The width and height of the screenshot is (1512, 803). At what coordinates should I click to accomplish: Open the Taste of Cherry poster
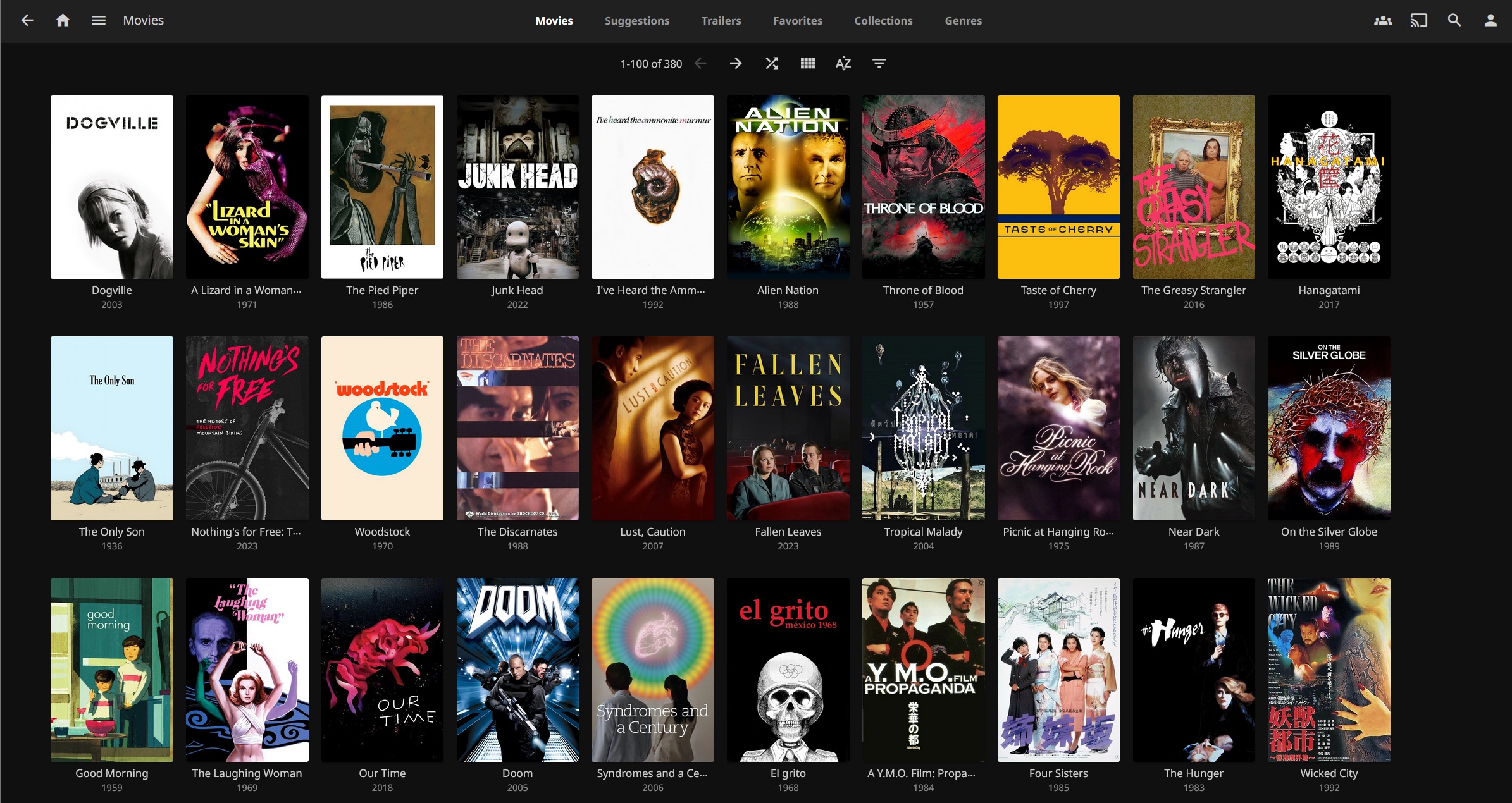click(1058, 187)
